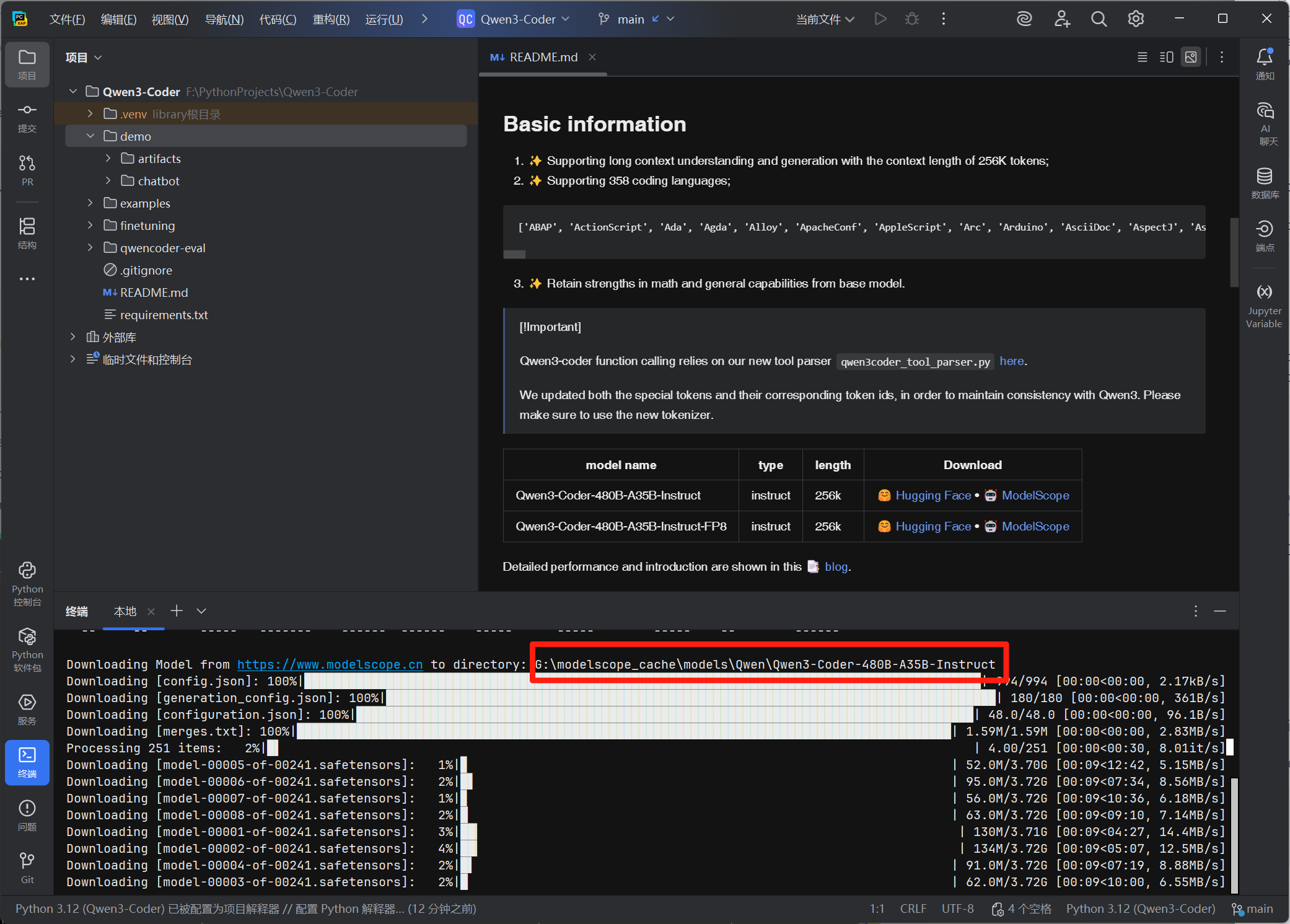The image size is (1290, 924).
Task: Select the Terminal tool window icon
Action: coord(27,762)
